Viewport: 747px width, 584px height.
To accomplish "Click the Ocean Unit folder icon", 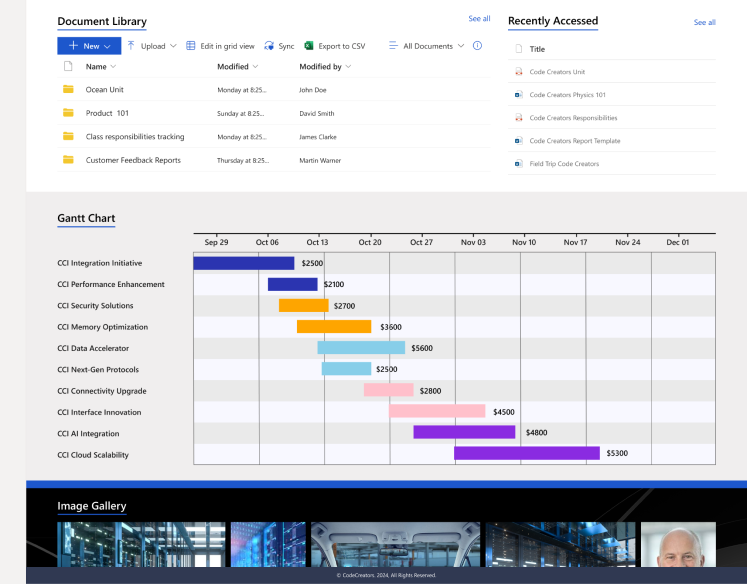I will click(68, 89).
